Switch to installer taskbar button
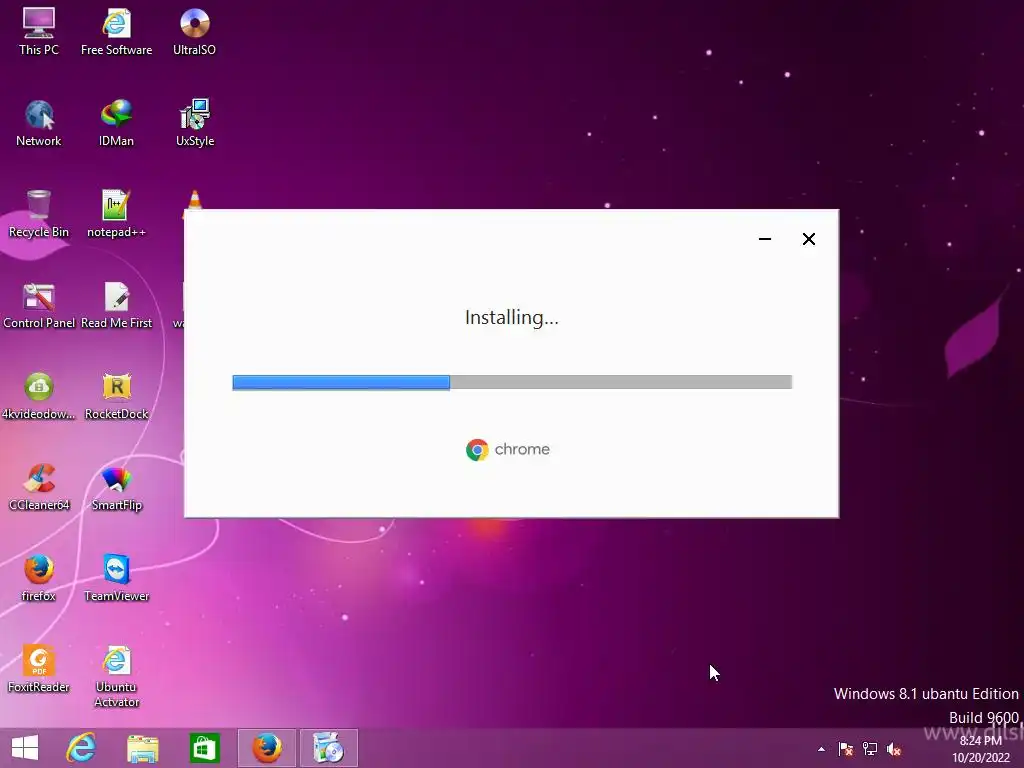1024x768 pixels. click(x=328, y=748)
